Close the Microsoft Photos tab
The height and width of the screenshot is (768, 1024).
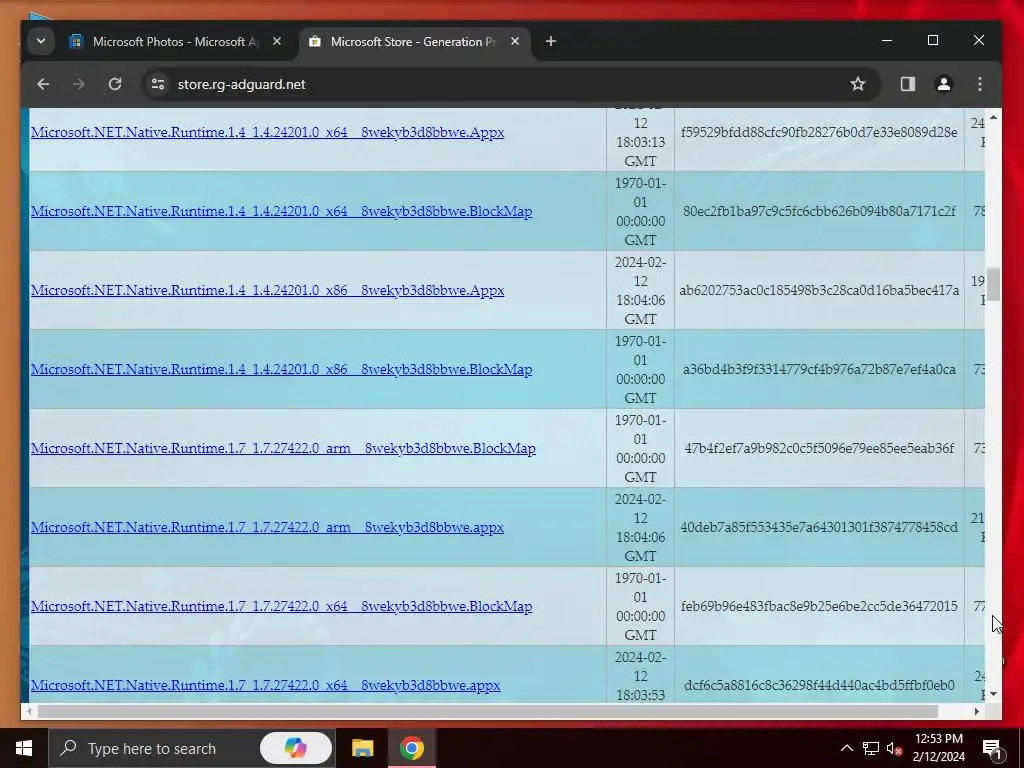pyautogui.click(x=277, y=42)
